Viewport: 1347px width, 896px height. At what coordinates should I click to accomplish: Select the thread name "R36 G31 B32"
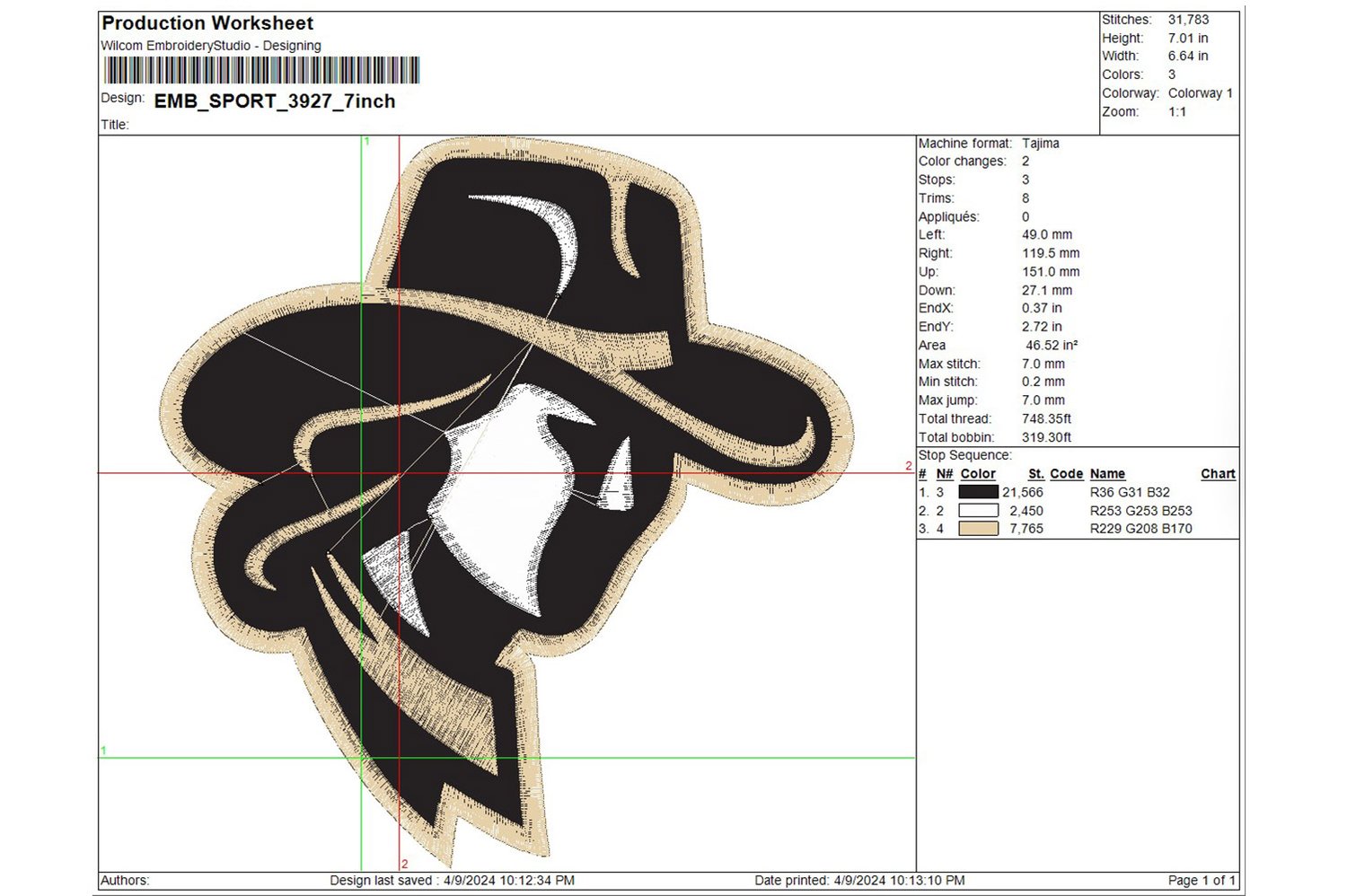[x=1130, y=492]
